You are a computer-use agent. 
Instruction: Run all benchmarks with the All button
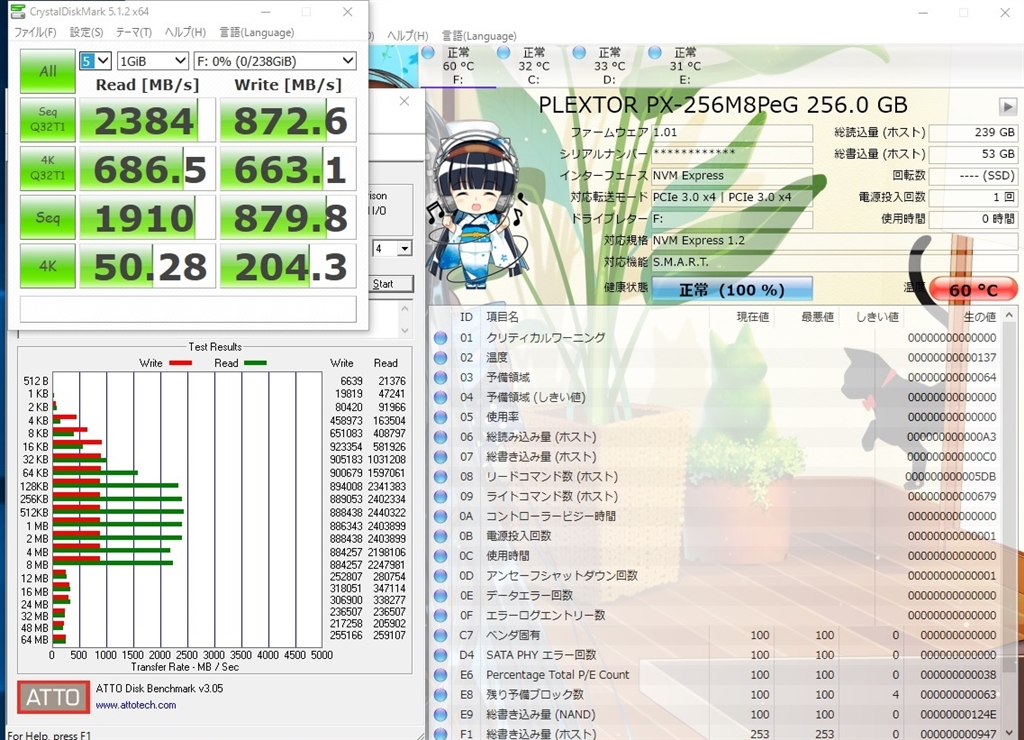point(47,71)
